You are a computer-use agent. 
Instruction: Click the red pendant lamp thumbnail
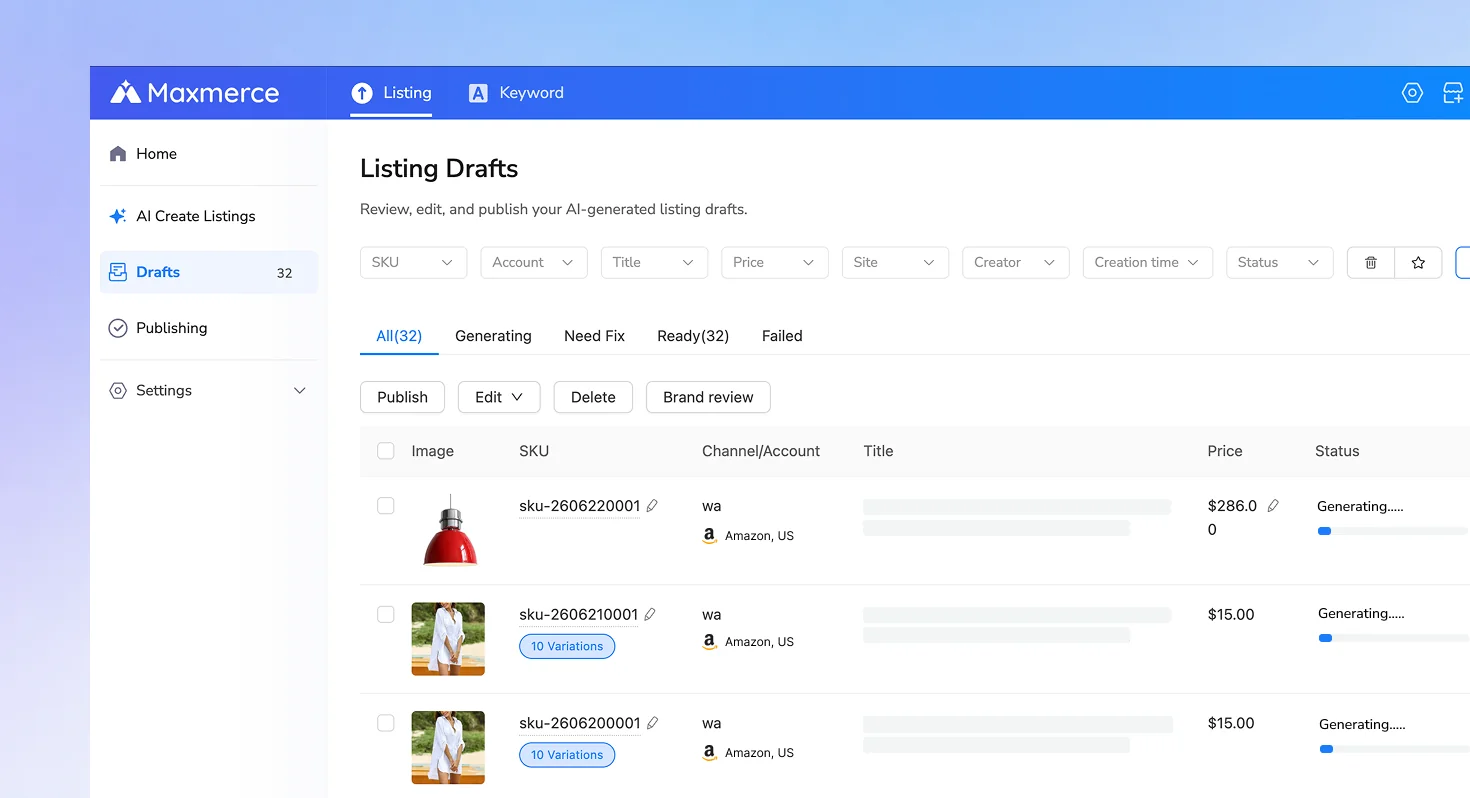(449, 530)
